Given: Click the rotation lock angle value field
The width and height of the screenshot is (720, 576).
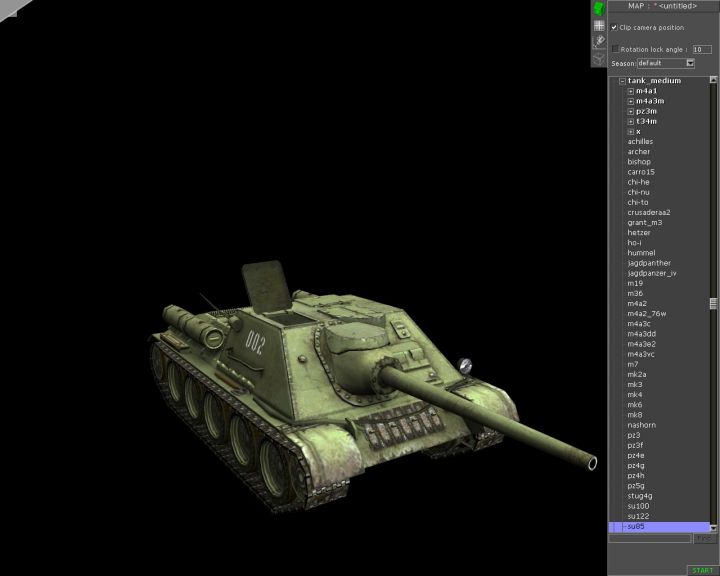Looking at the screenshot, I should click(701, 48).
